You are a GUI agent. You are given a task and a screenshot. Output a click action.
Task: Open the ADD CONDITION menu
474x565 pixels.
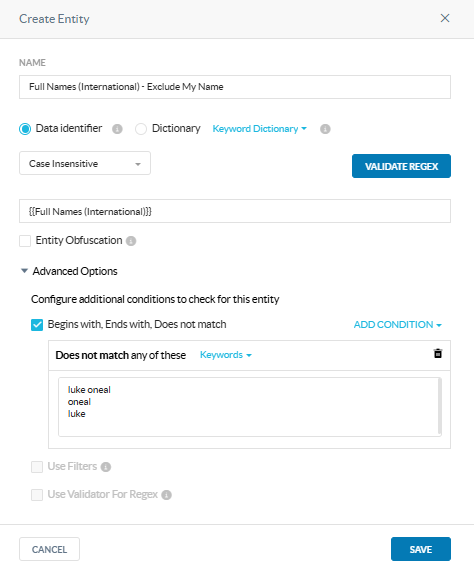[398, 325]
